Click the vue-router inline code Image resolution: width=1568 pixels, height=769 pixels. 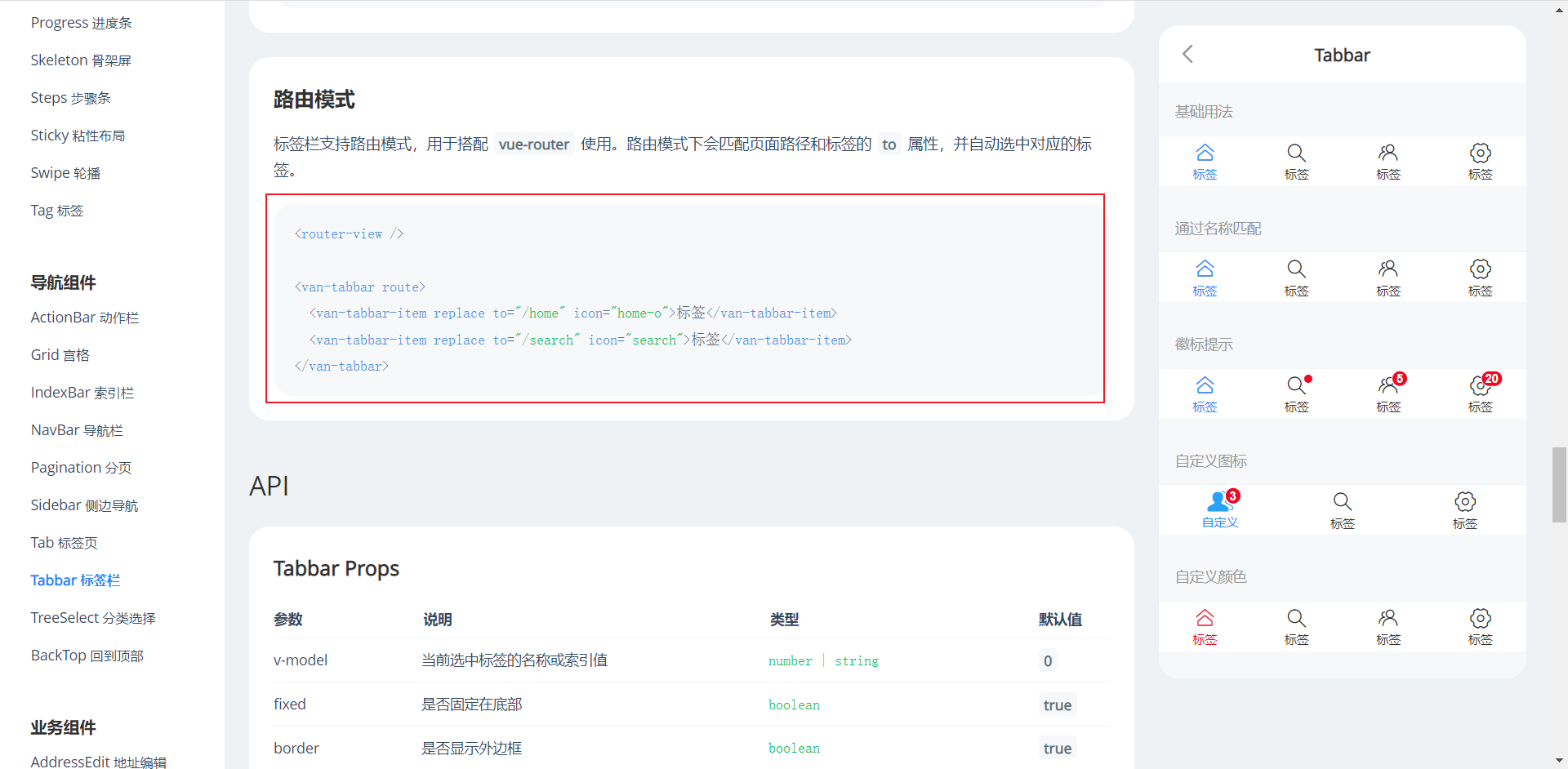(x=534, y=144)
